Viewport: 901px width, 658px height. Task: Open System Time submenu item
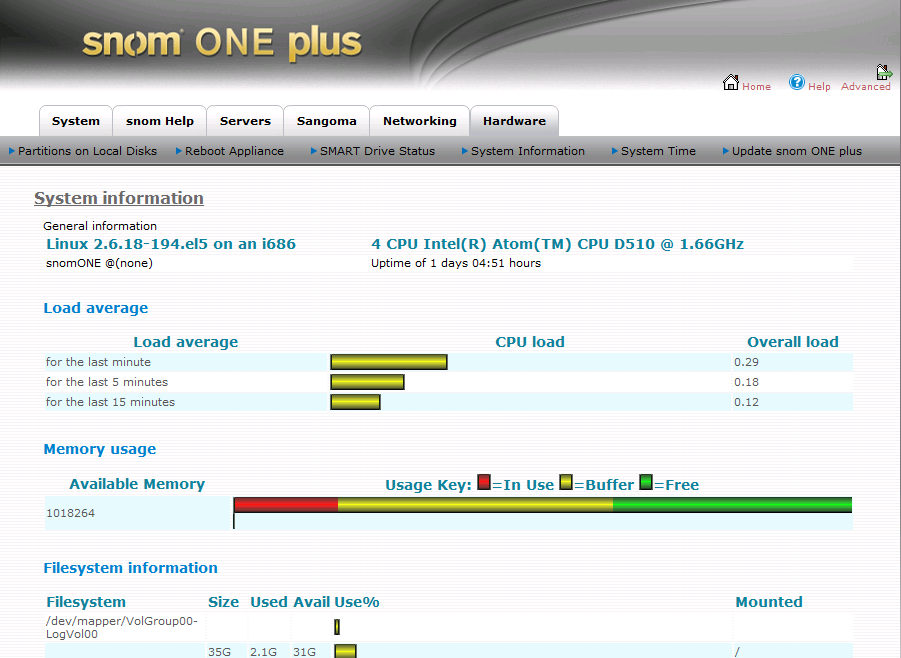(659, 151)
